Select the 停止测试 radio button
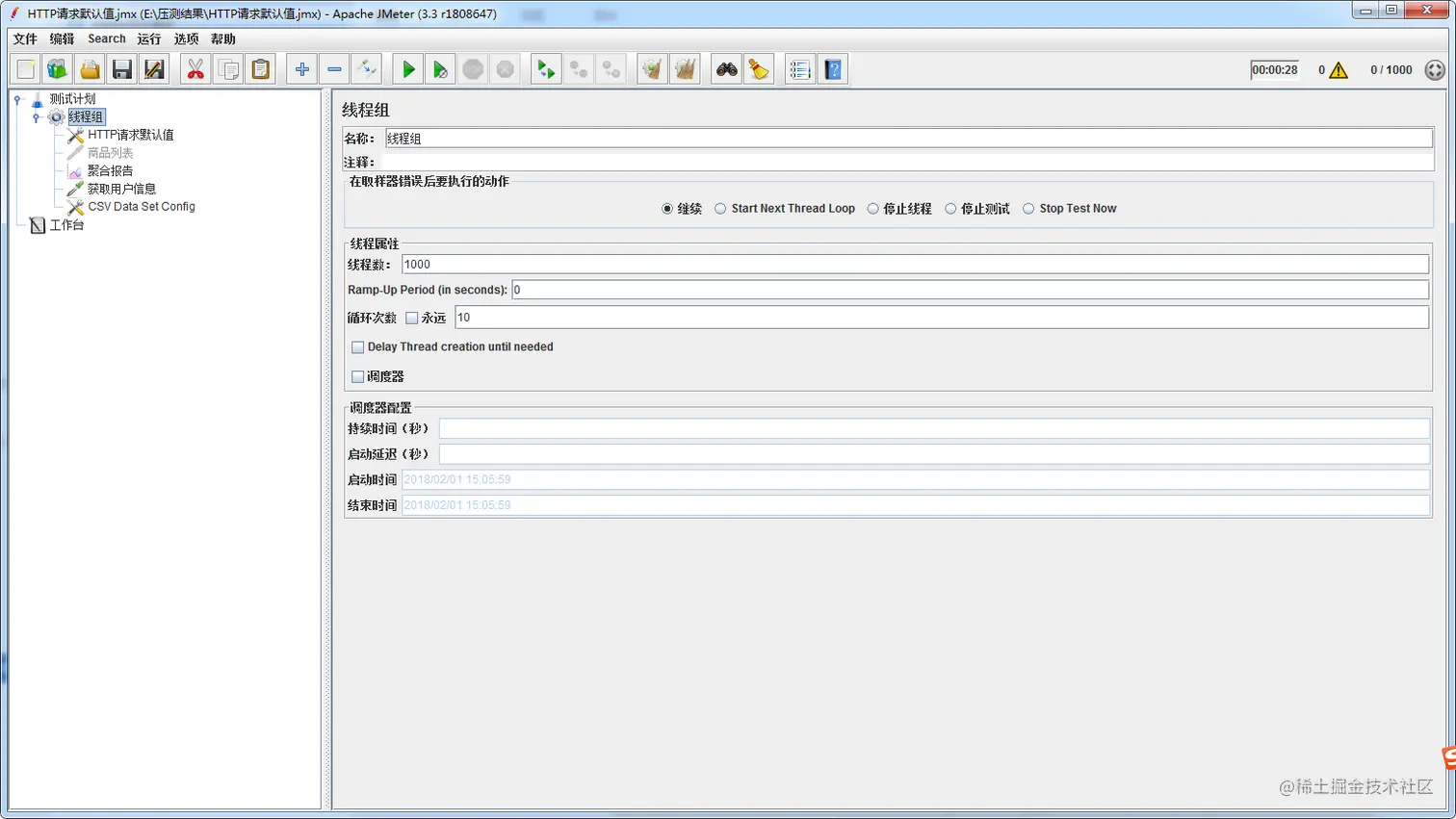Viewport: 1456px width, 819px height. [x=950, y=209]
